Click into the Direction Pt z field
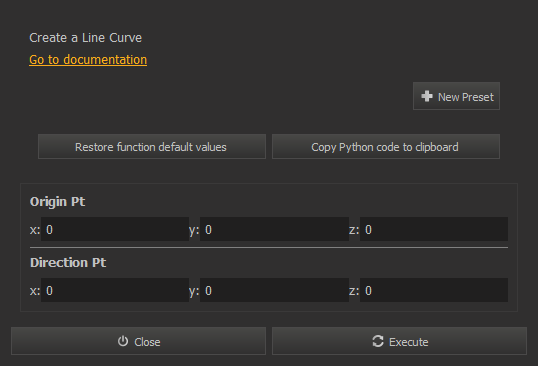 (434, 290)
